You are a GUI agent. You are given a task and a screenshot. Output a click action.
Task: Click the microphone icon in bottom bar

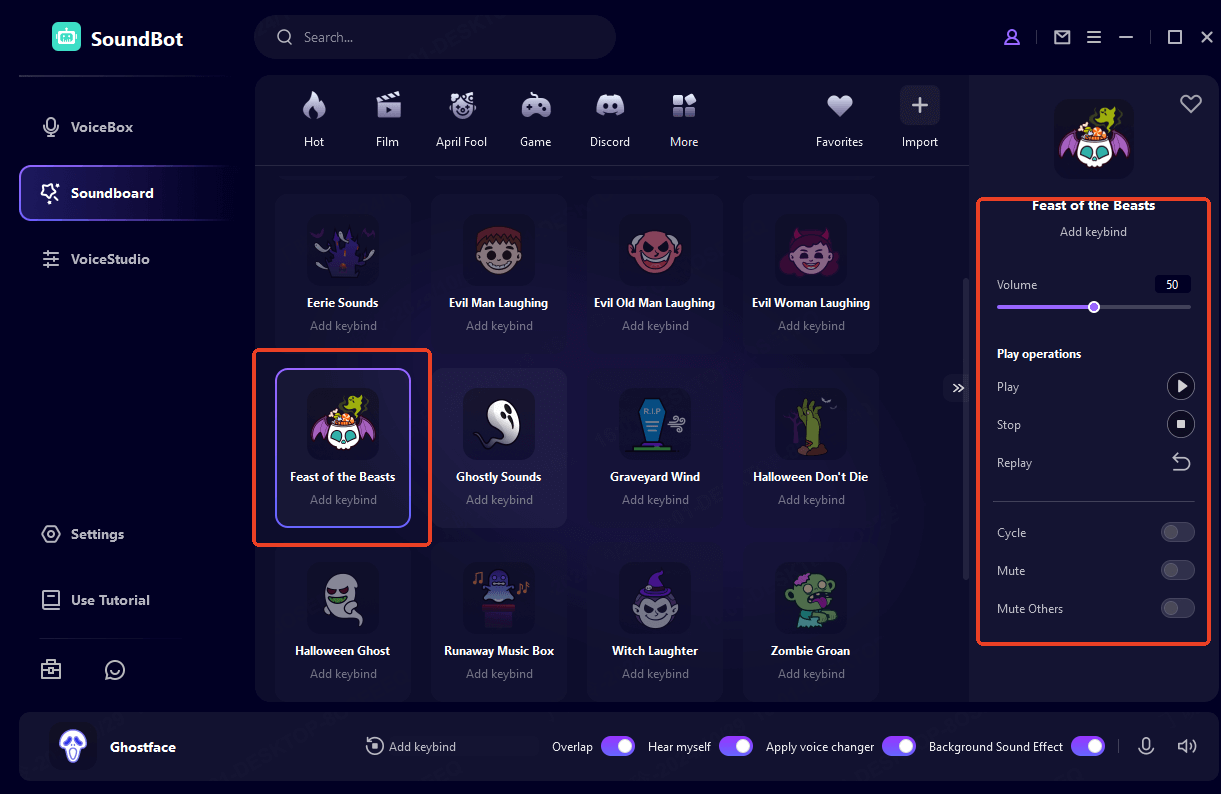1146,746
